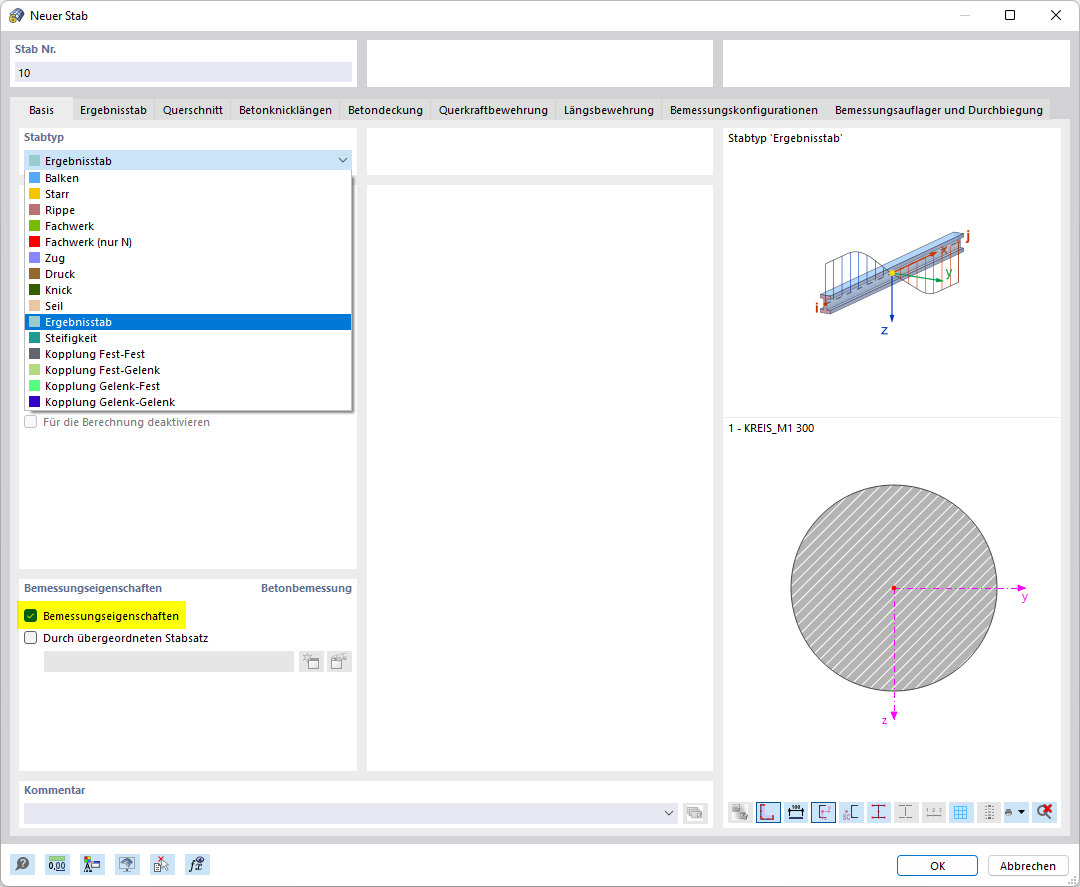Toggle the blue grid display icon

(961, 812)
